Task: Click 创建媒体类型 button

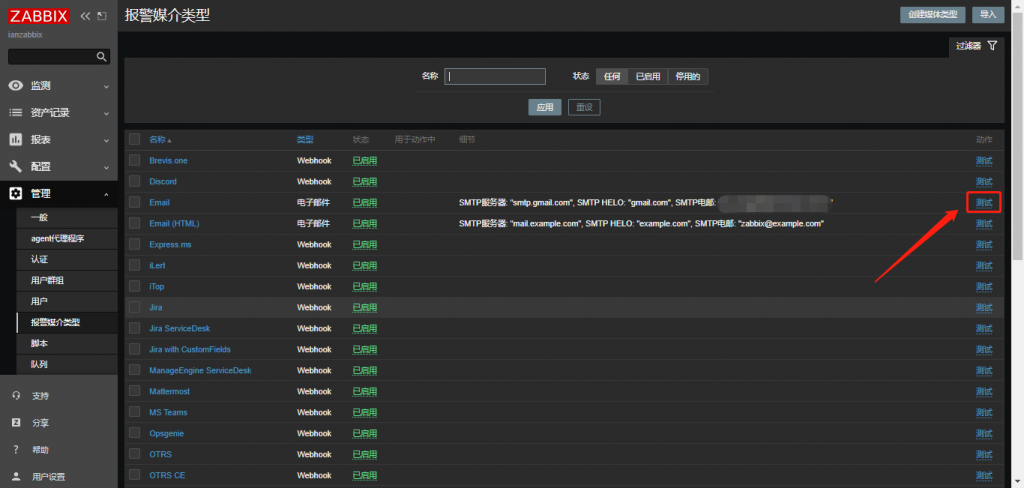Action: (x=933, y=15)
